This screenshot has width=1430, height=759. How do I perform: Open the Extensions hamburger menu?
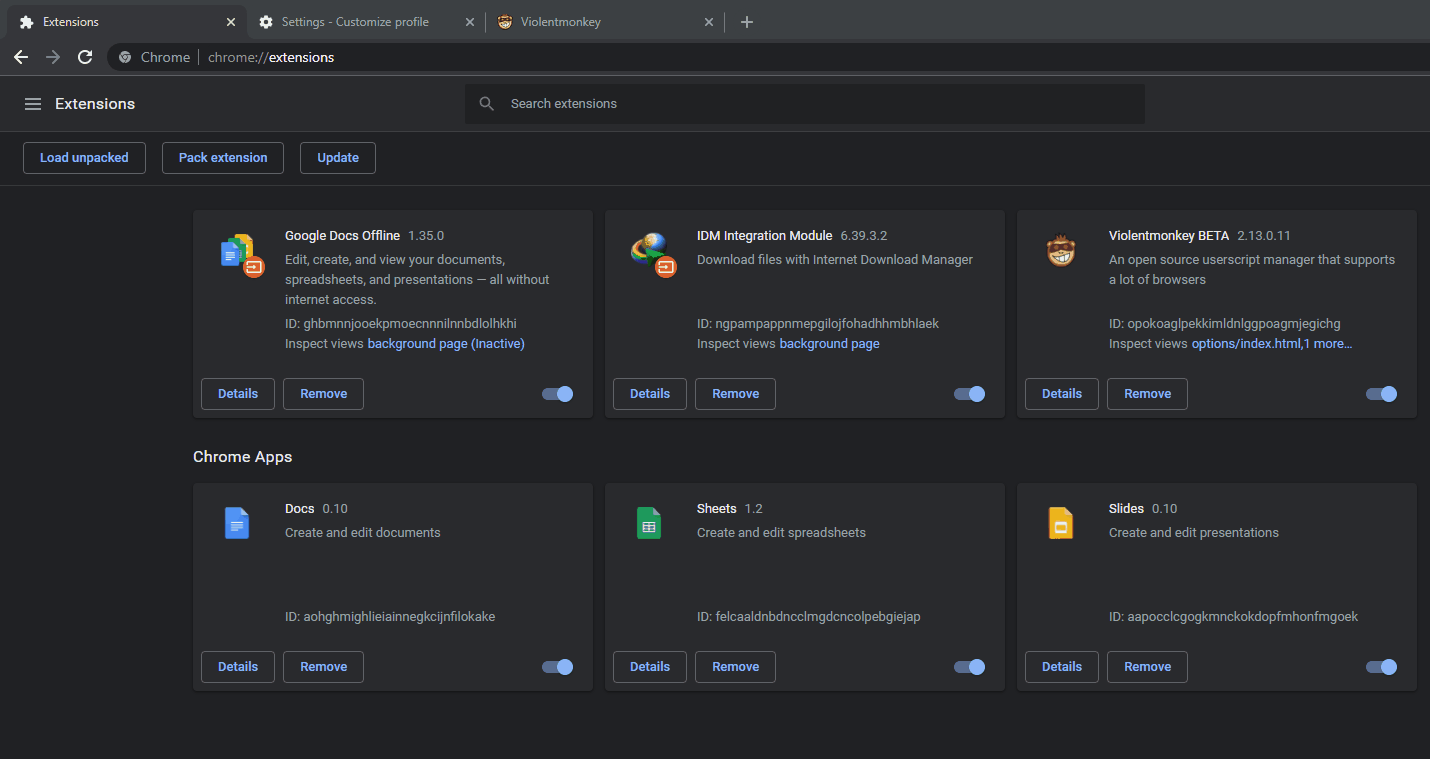33,104
